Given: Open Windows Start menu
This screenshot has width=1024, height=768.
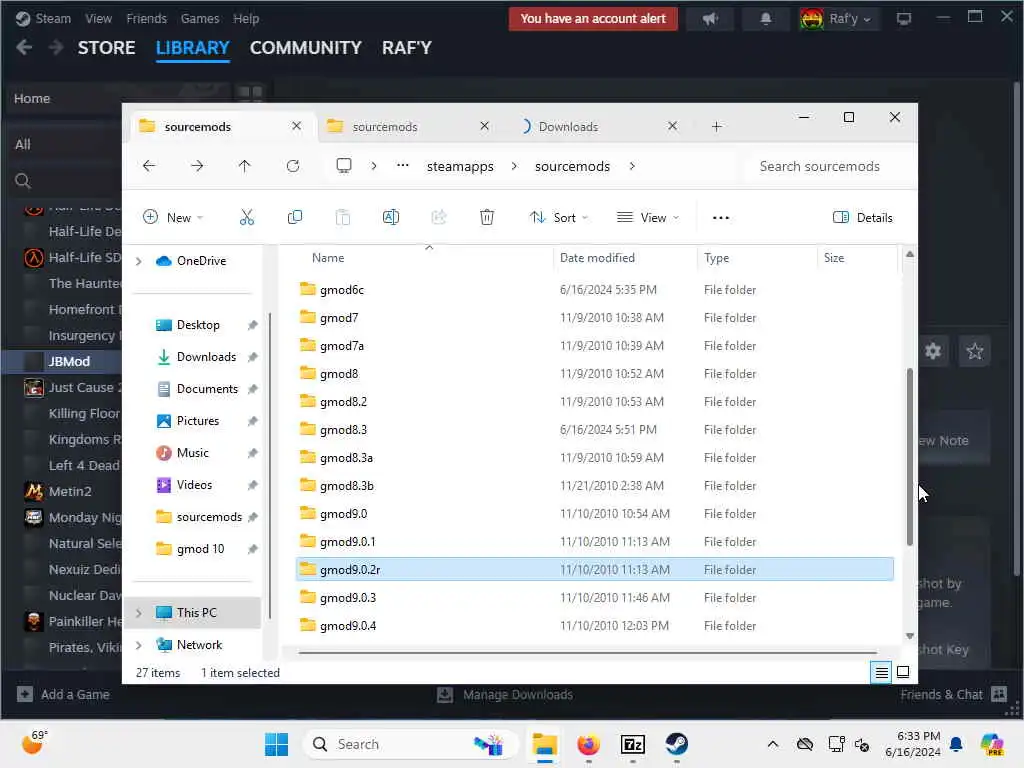Looking at the screenshot, I should (276, 744).
